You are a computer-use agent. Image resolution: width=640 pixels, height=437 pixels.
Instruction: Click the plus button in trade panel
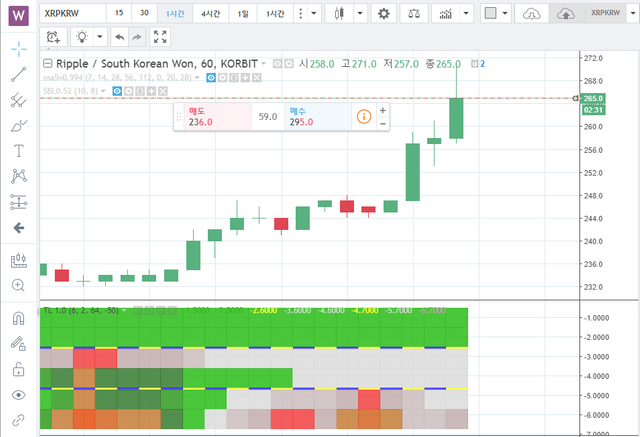tap(383, 110)
